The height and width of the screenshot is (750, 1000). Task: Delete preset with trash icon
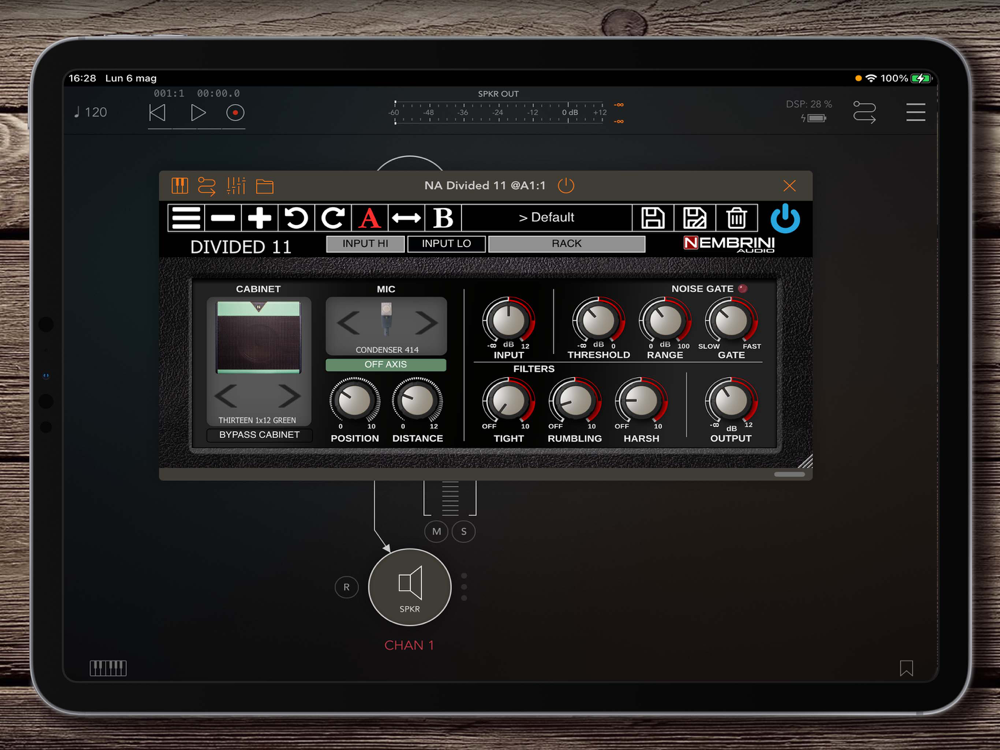tap(737, 218)
